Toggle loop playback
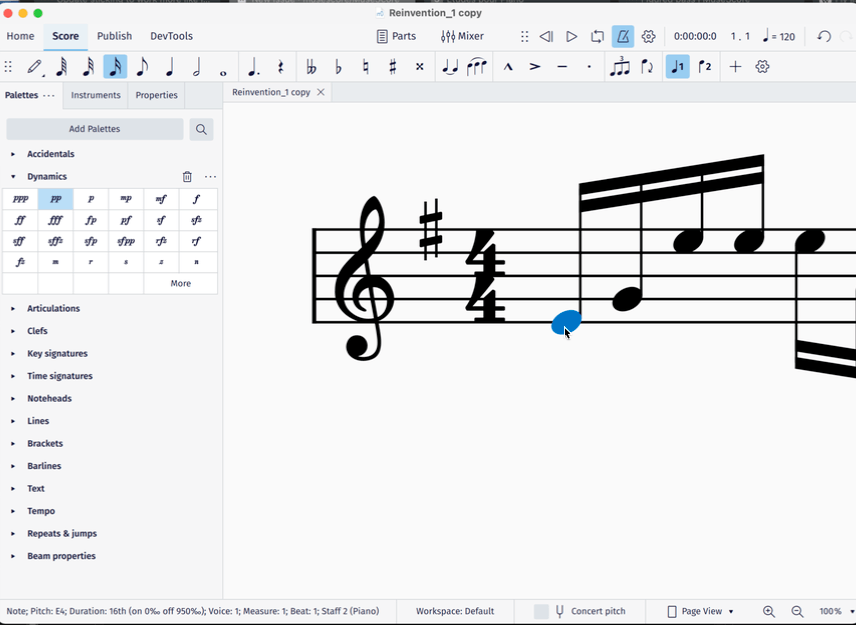Screen dimensions: 856x625 click(x=597, y=37)
